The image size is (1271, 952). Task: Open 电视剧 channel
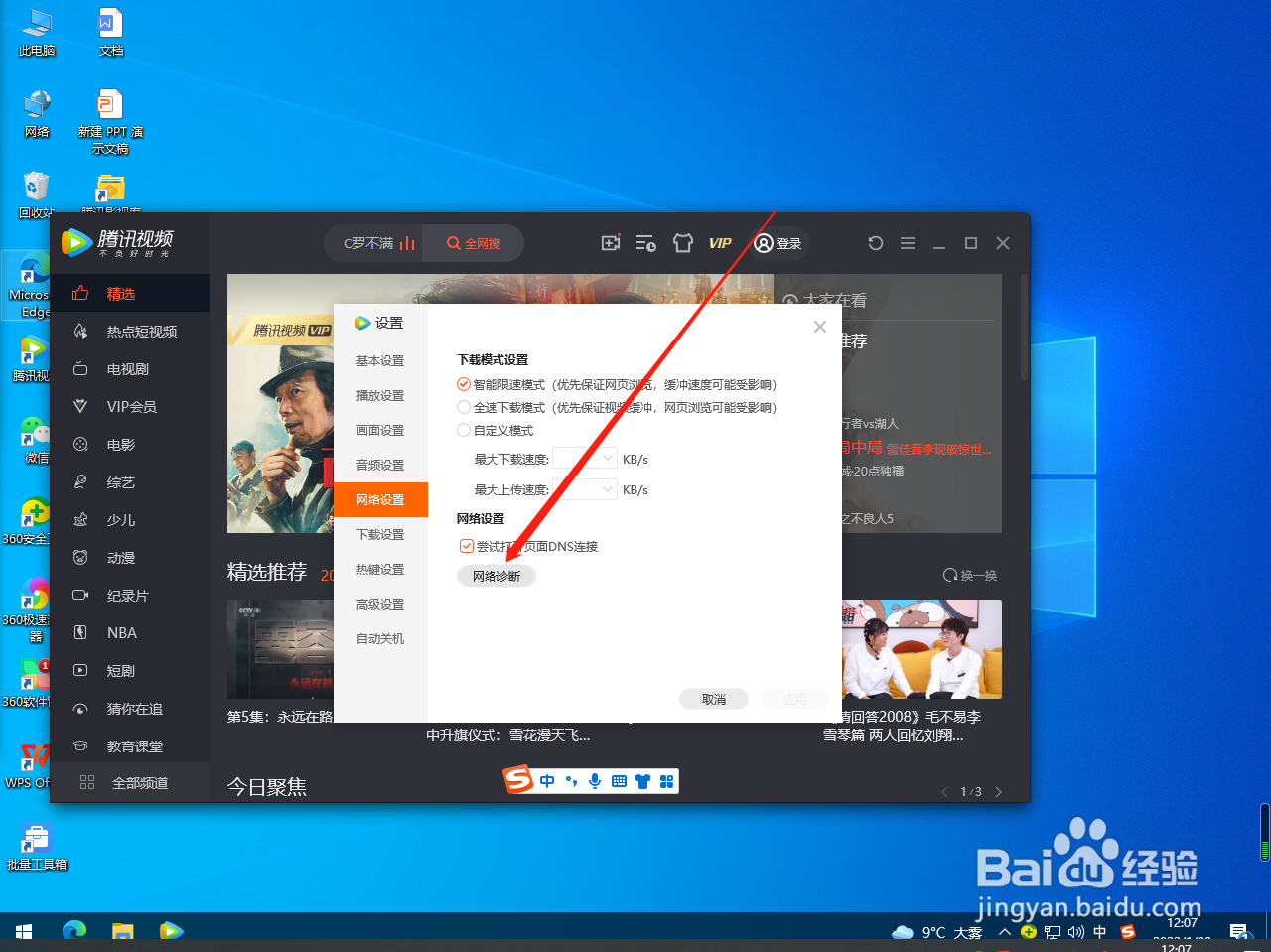(x=130, y=369)
